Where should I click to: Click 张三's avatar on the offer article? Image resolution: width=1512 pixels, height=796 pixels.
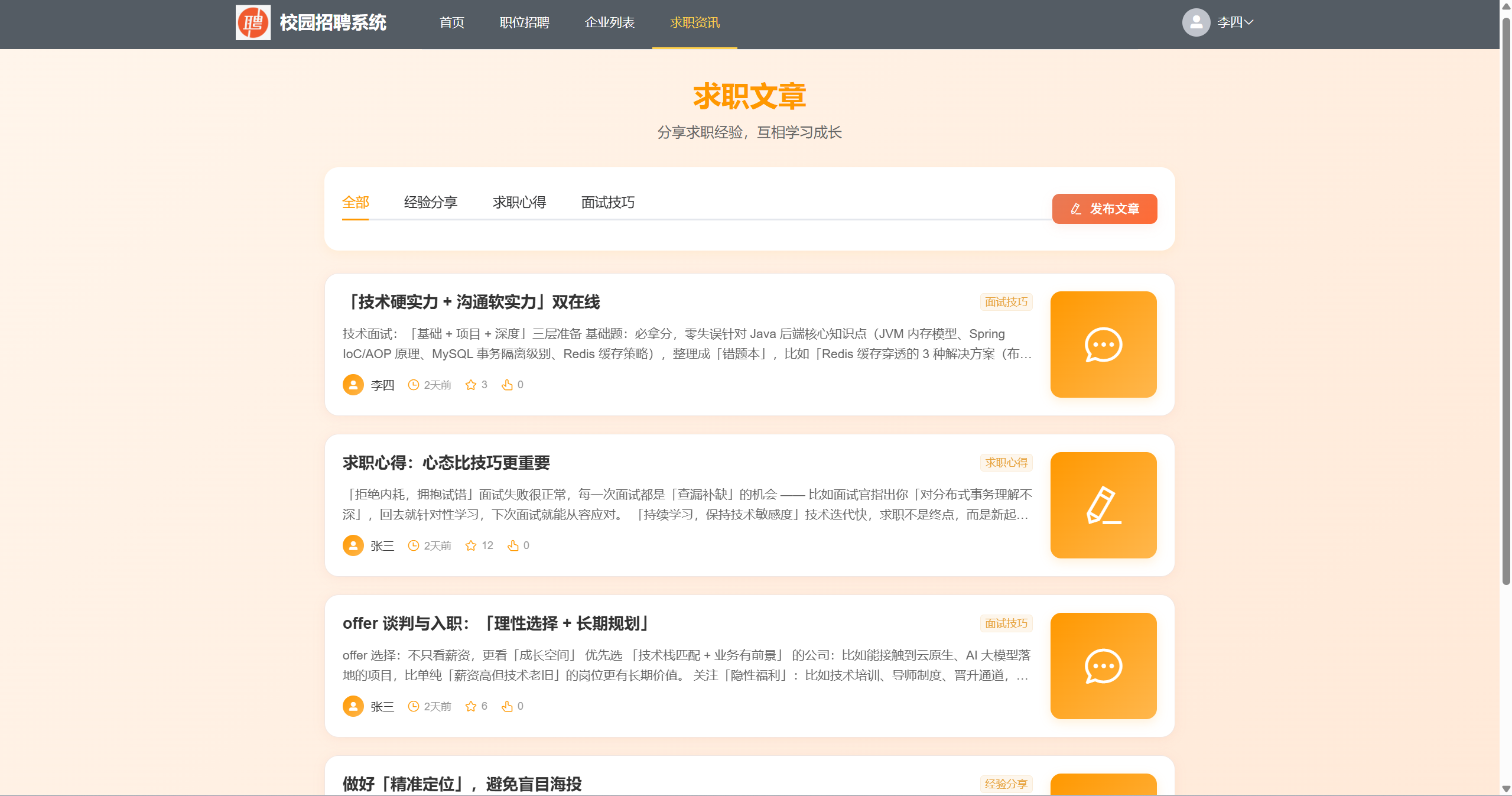click(x=353, y=706)
